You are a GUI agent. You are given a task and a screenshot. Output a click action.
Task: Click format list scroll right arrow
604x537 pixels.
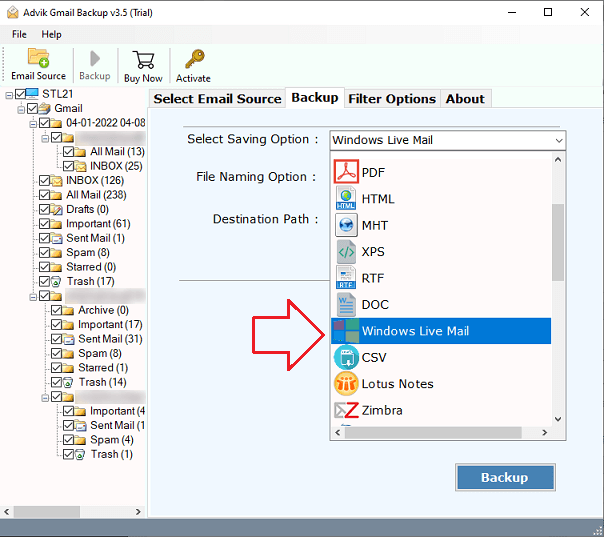(545, 433)
